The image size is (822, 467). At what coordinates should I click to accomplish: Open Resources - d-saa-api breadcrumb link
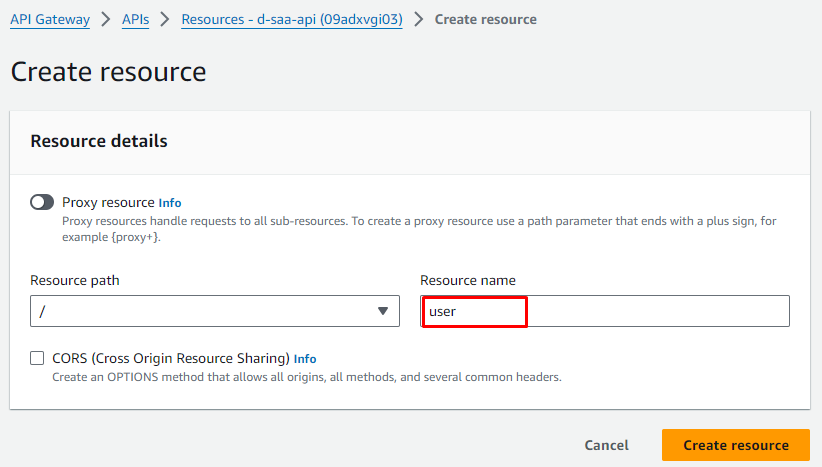tap(291, 19)
